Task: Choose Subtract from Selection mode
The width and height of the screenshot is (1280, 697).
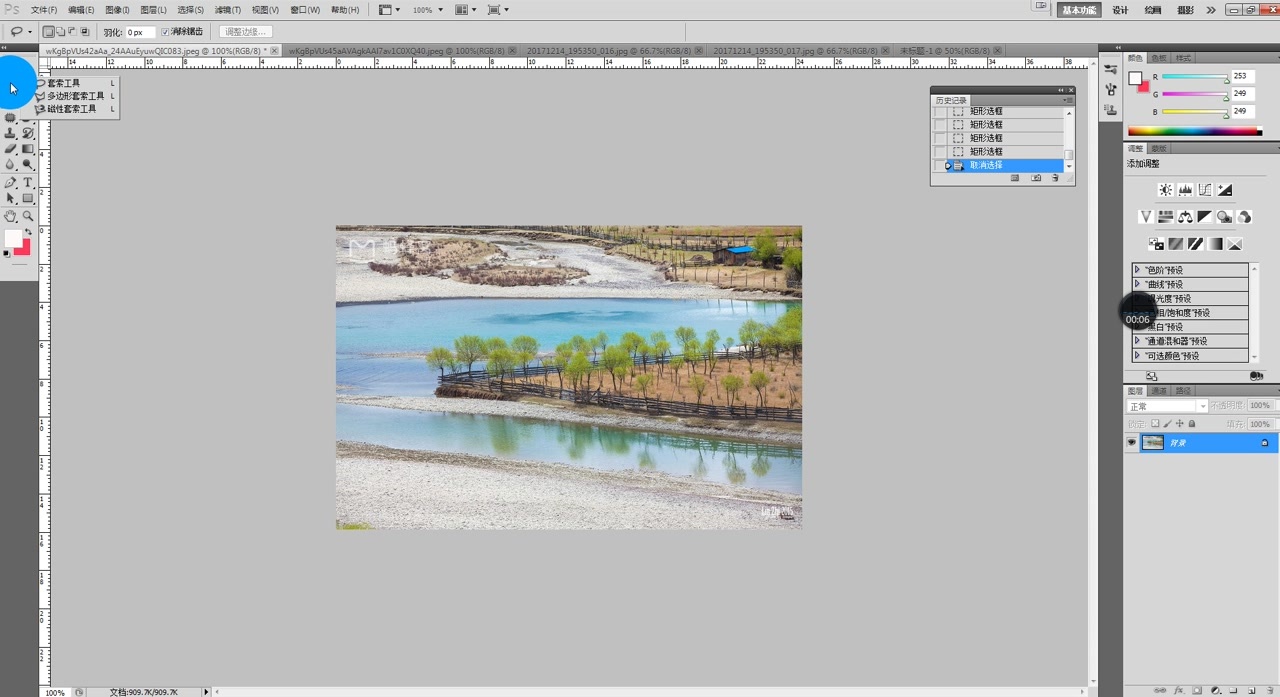Action: click(73, 32)
